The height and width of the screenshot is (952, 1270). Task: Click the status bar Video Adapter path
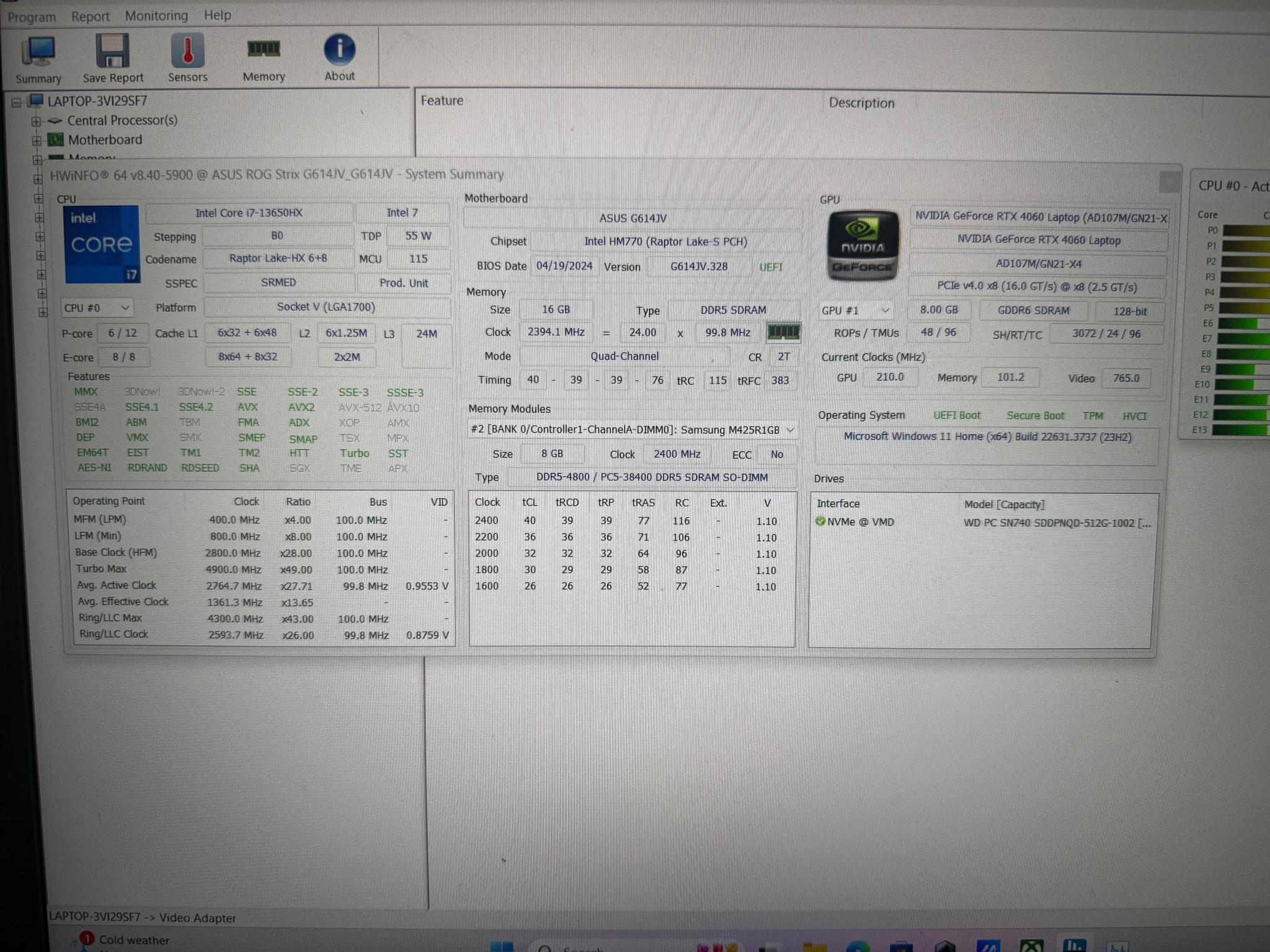(x=143, y=917)
